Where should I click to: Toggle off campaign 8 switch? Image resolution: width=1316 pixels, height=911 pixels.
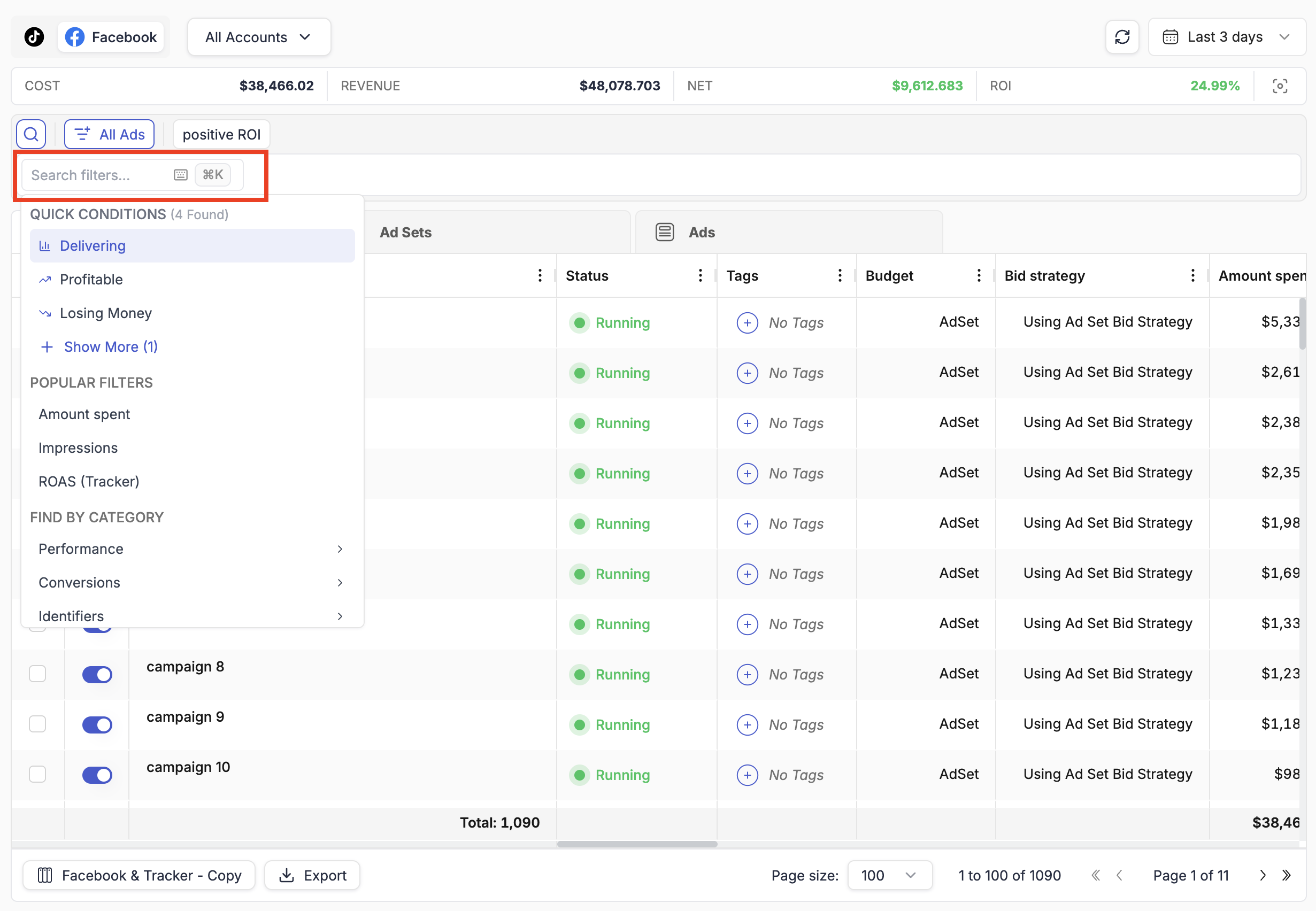(x=97, y=675)
